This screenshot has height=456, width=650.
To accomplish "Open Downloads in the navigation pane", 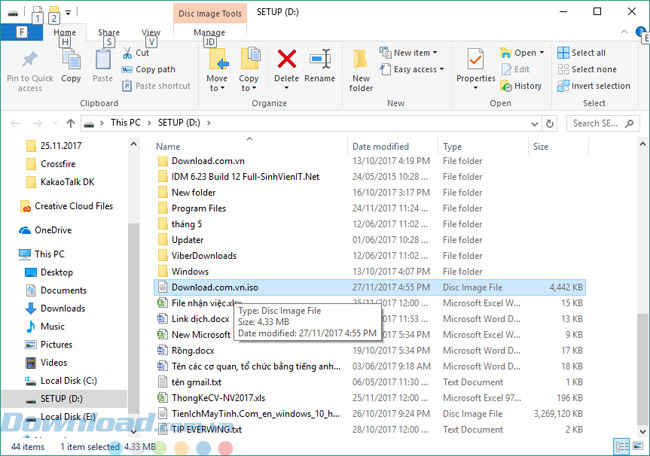I will click(x=55, y=308).
